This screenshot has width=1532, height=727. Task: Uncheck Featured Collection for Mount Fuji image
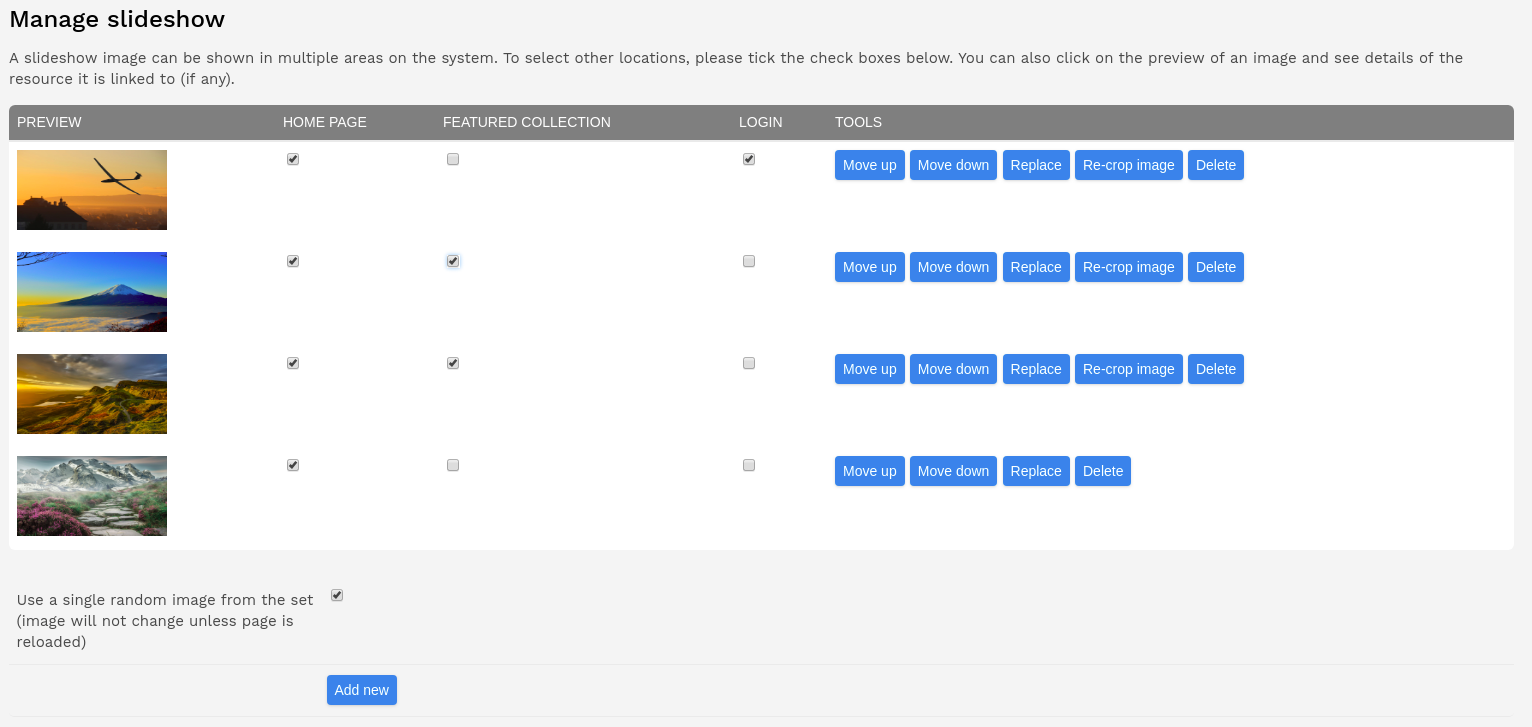[x=453, y=261]
